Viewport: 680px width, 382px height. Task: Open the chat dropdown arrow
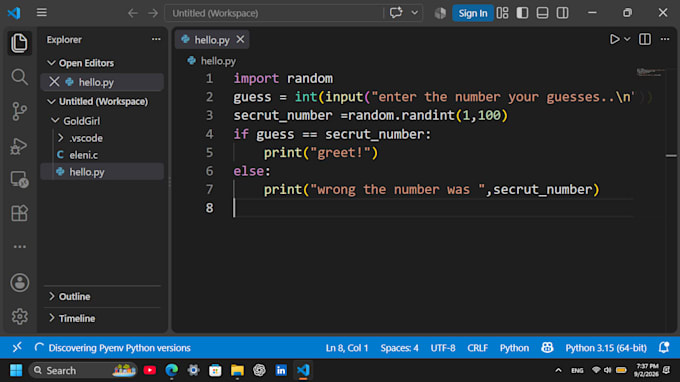click(x=415, y=13)
